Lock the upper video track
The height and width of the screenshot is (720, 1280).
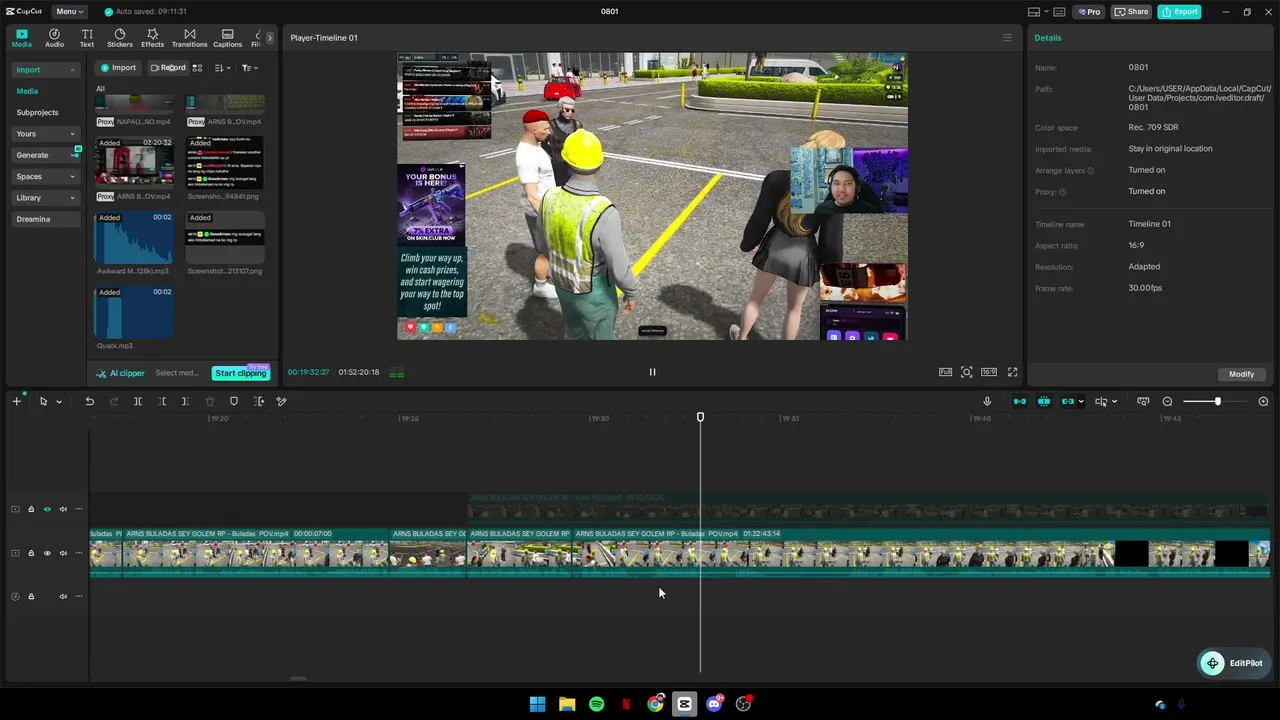(x=31, y=509)
